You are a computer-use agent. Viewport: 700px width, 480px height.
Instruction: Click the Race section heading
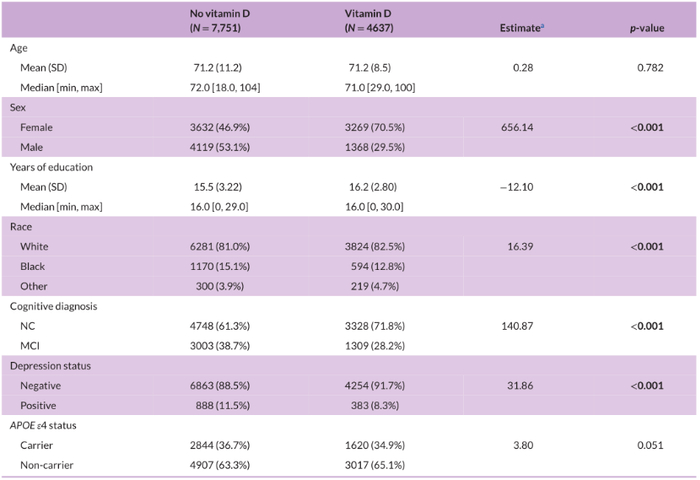tap(21, 226)
